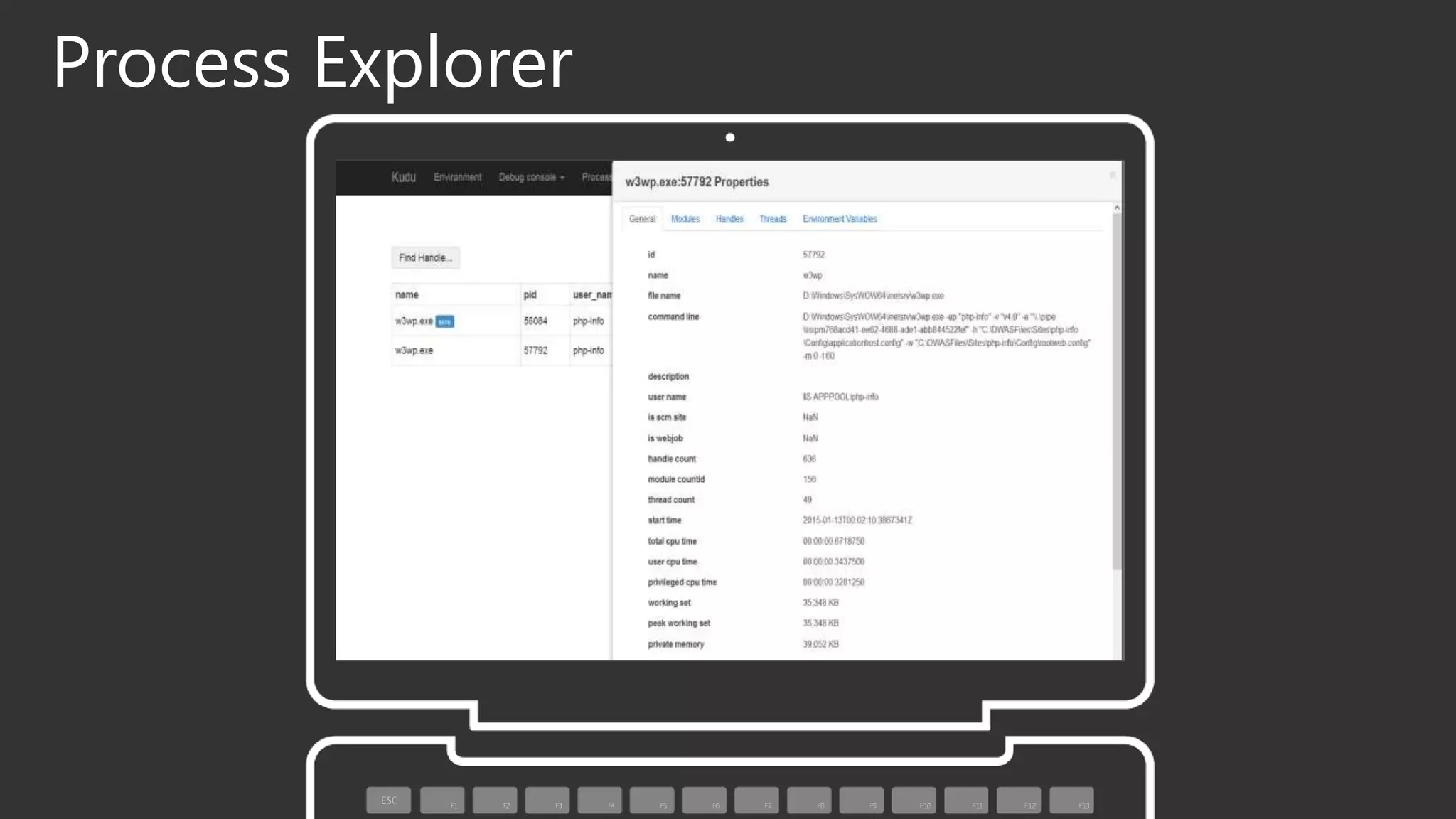Click the scm badge on w3wp.exe

[444, 321]
